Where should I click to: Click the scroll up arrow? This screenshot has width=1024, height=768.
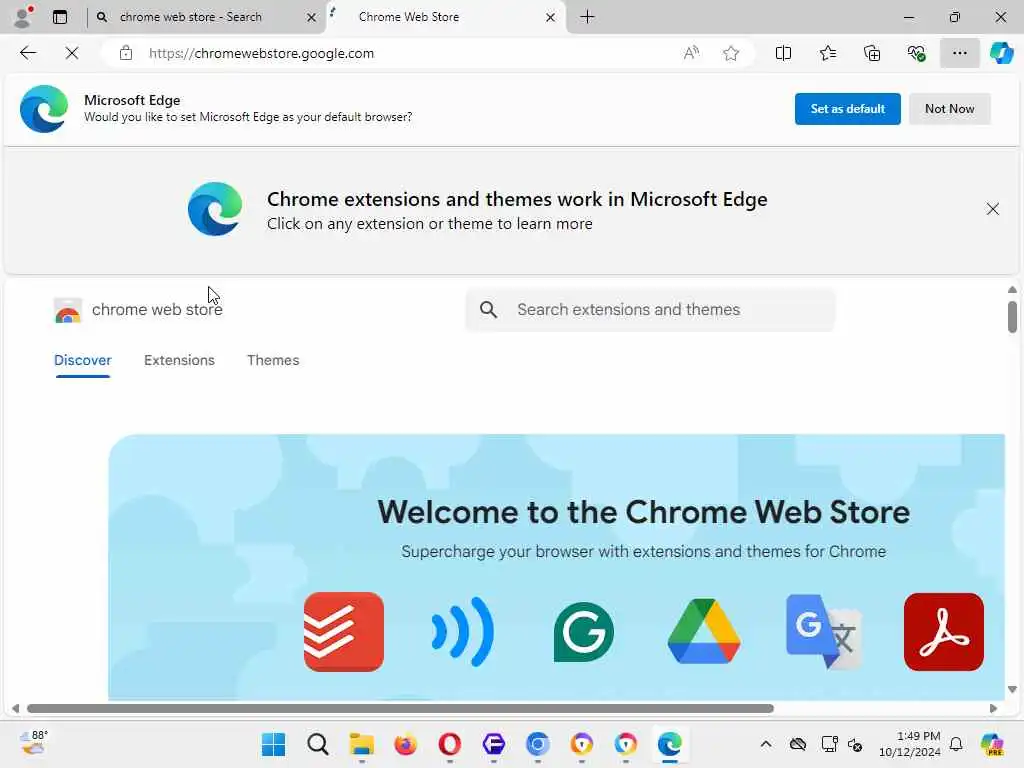(x=1012, y=289)
